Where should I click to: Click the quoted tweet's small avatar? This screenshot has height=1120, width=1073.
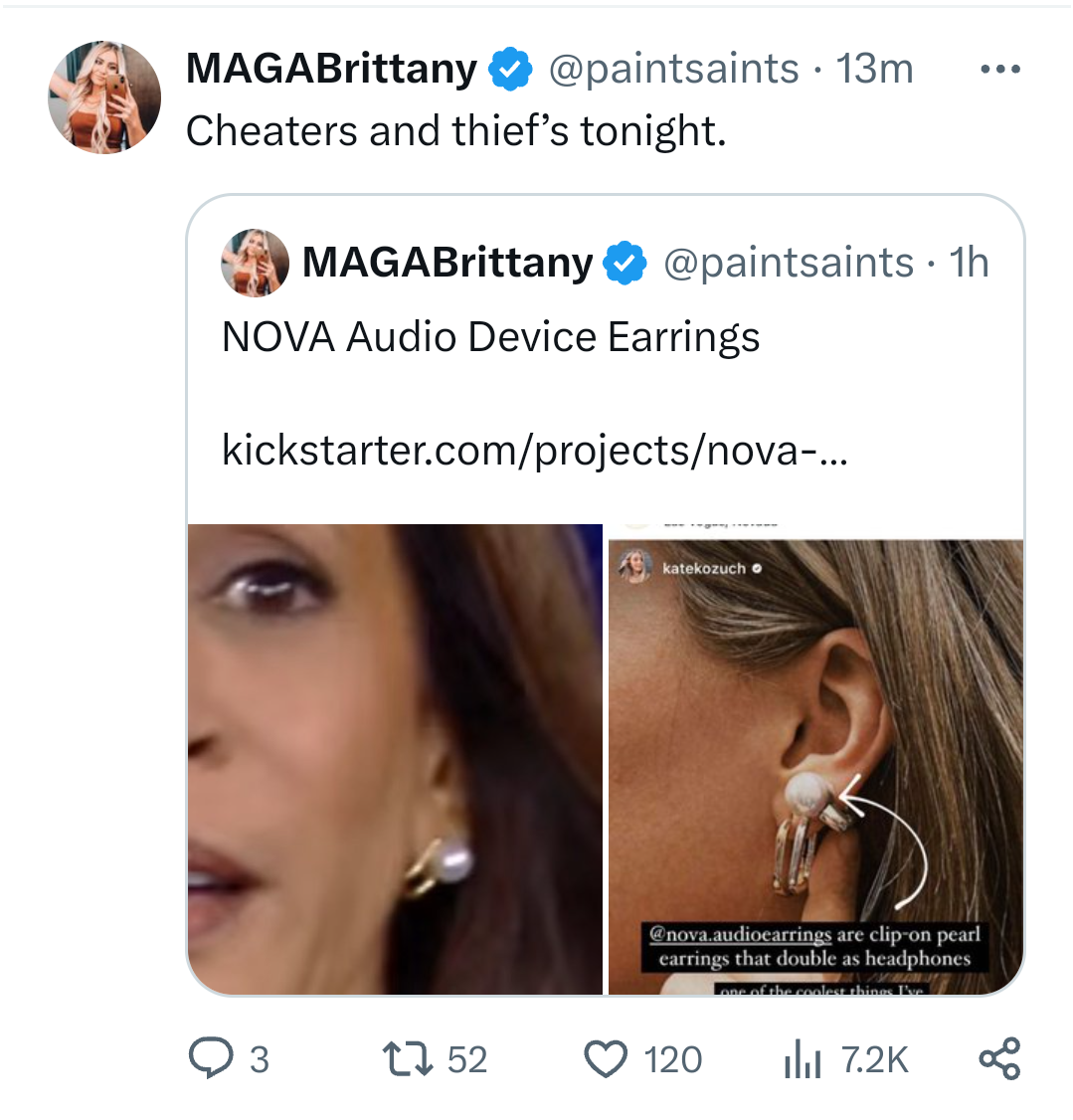[x=255, y=263]
